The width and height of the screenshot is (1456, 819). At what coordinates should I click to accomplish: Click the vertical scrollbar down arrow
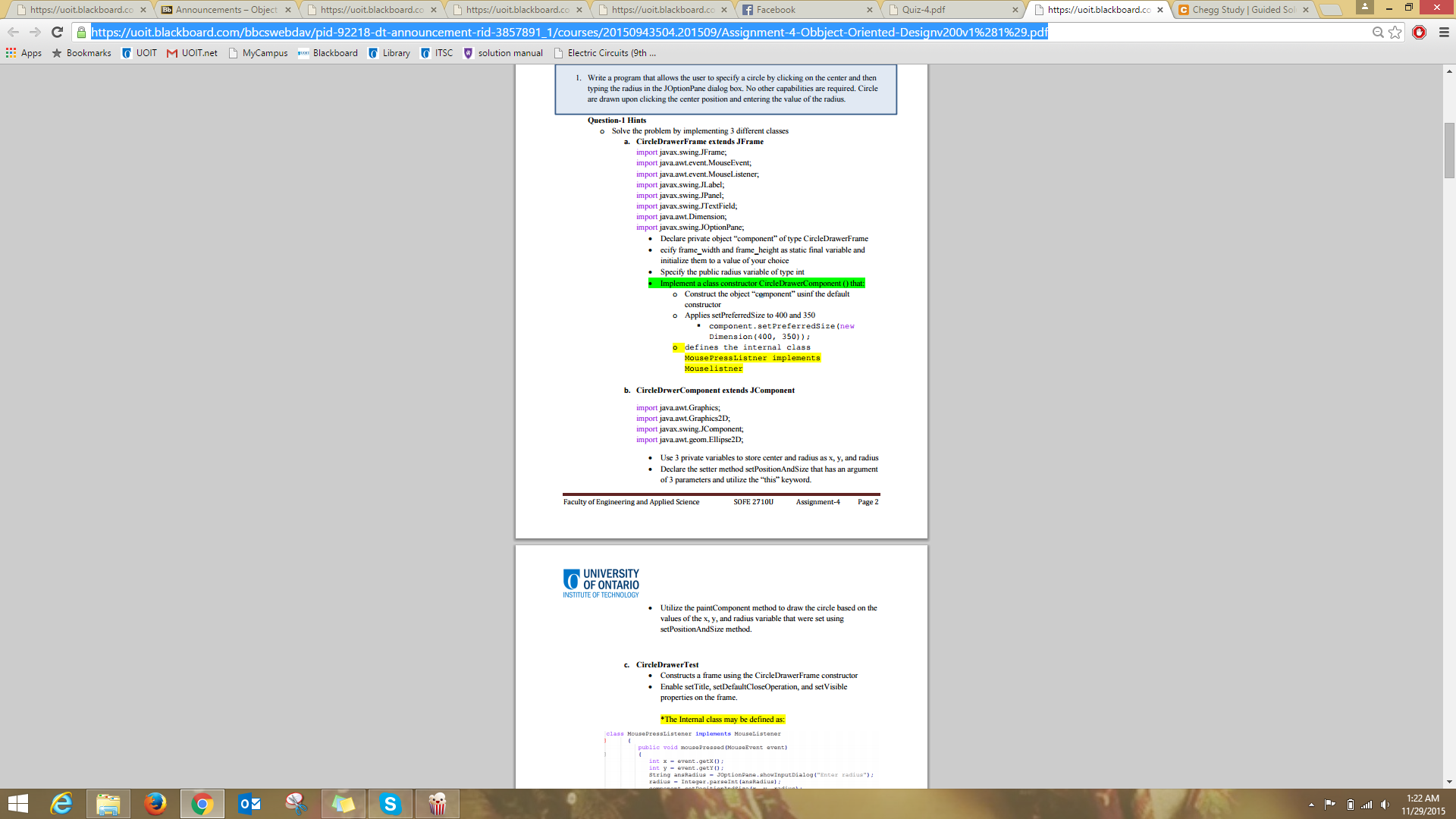tap(1449, 782)
